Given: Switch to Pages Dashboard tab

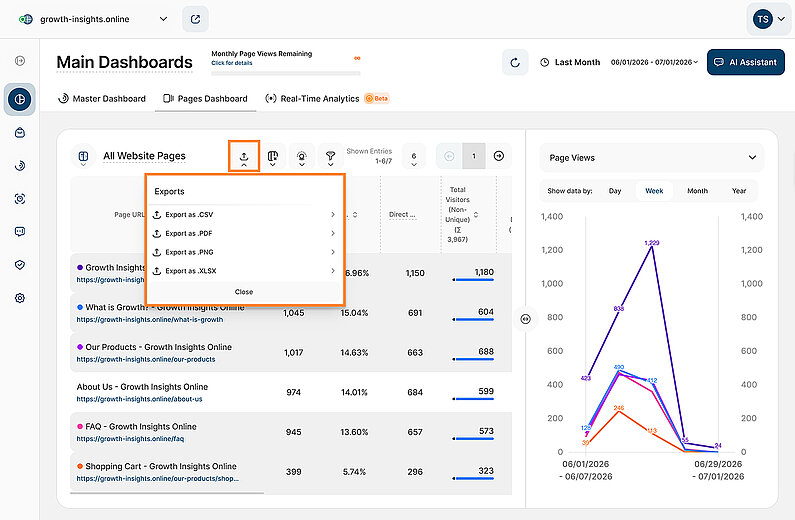Looking at the screenshot, I should pos(205,98).
